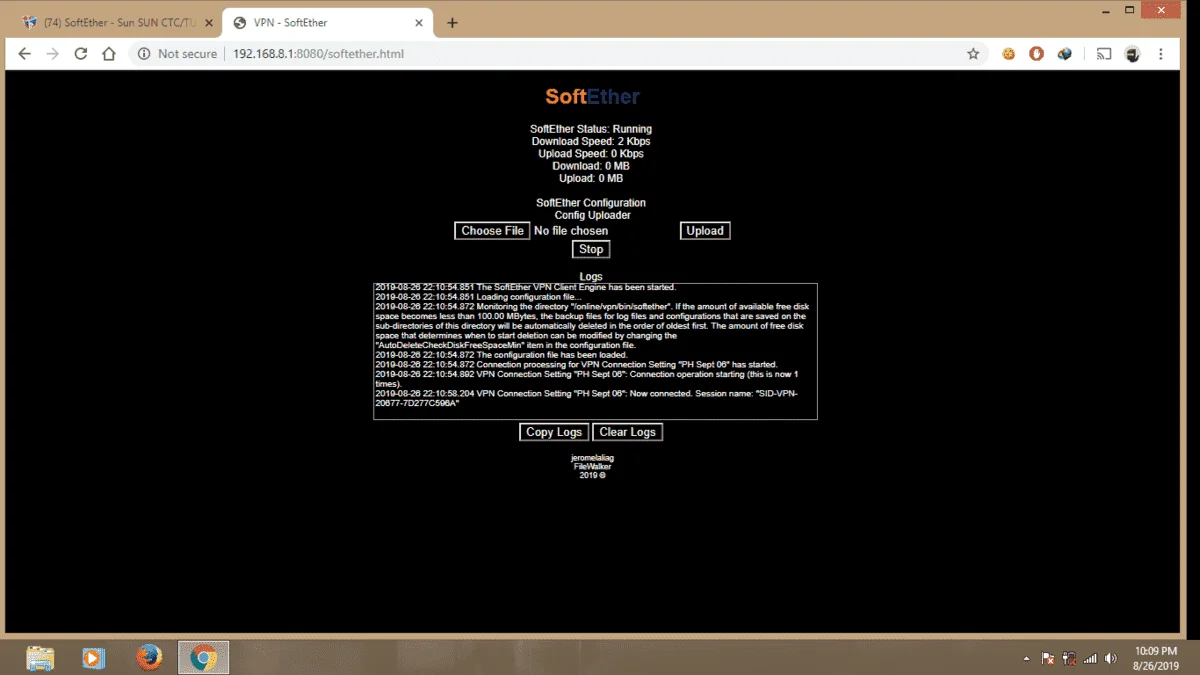Screen dimensions: 1200x675
Task: Open the network signal tray icon
Action: pyautogui.click(x=1090, y=659)
